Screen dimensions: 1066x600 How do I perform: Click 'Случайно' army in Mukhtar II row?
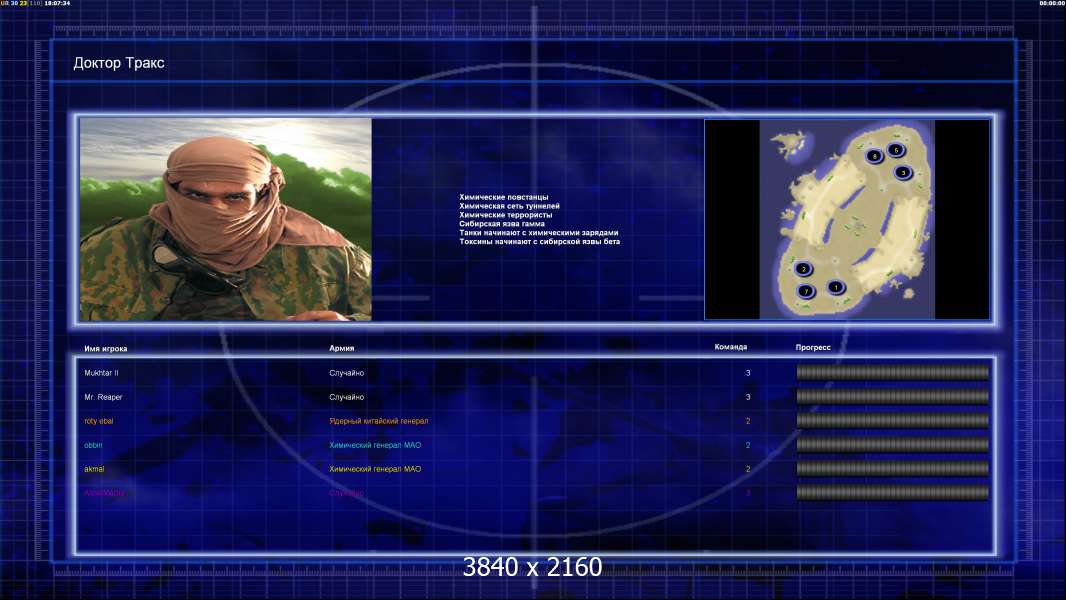pos(347,373)
